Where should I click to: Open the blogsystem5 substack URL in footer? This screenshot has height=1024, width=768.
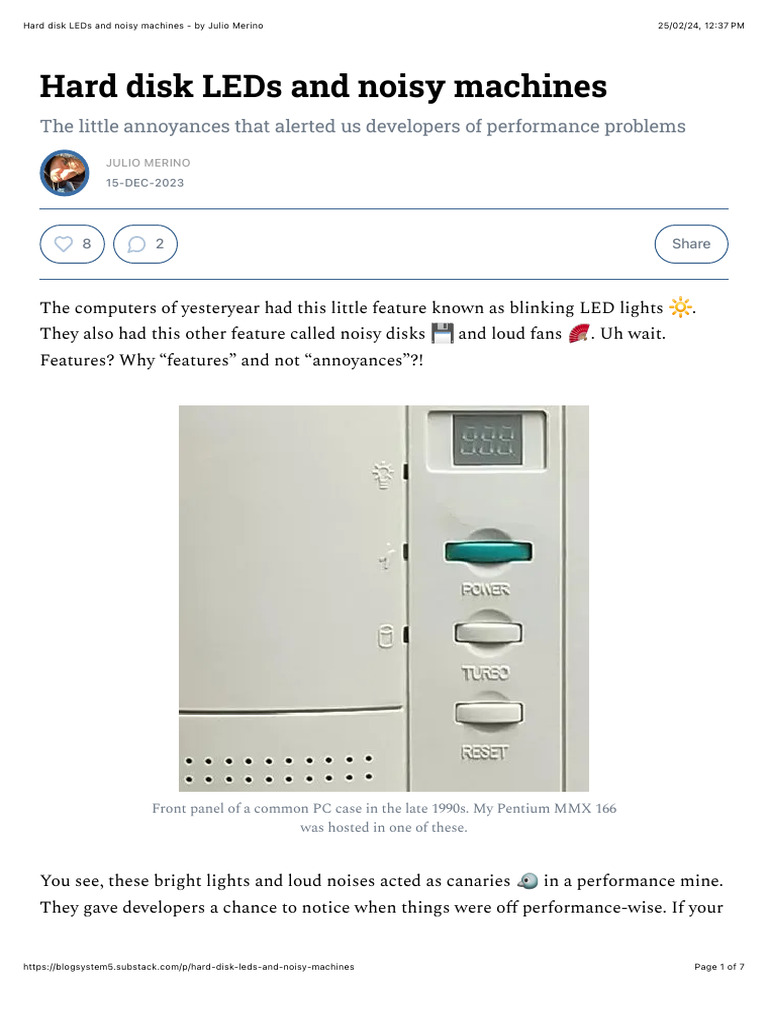(x=188, y=967)
